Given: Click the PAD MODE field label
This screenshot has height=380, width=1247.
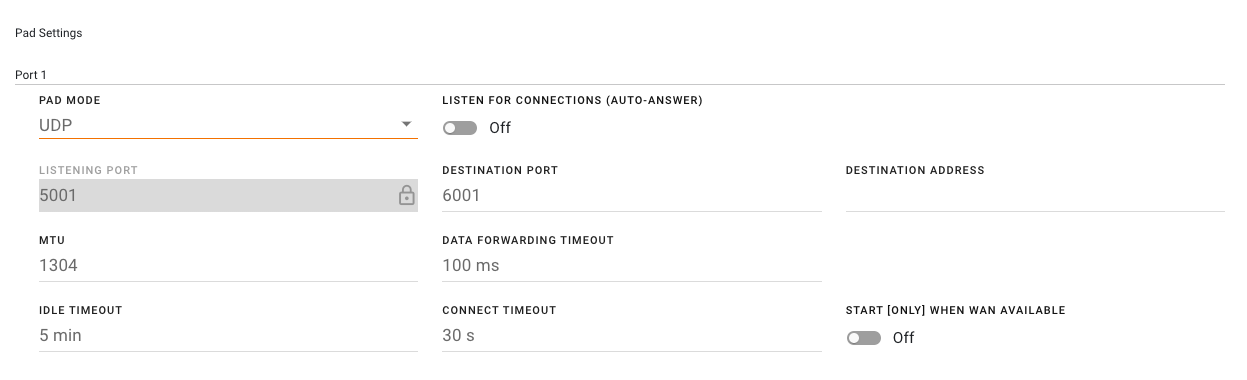Looking at the screenshot, I should [70, 101].
